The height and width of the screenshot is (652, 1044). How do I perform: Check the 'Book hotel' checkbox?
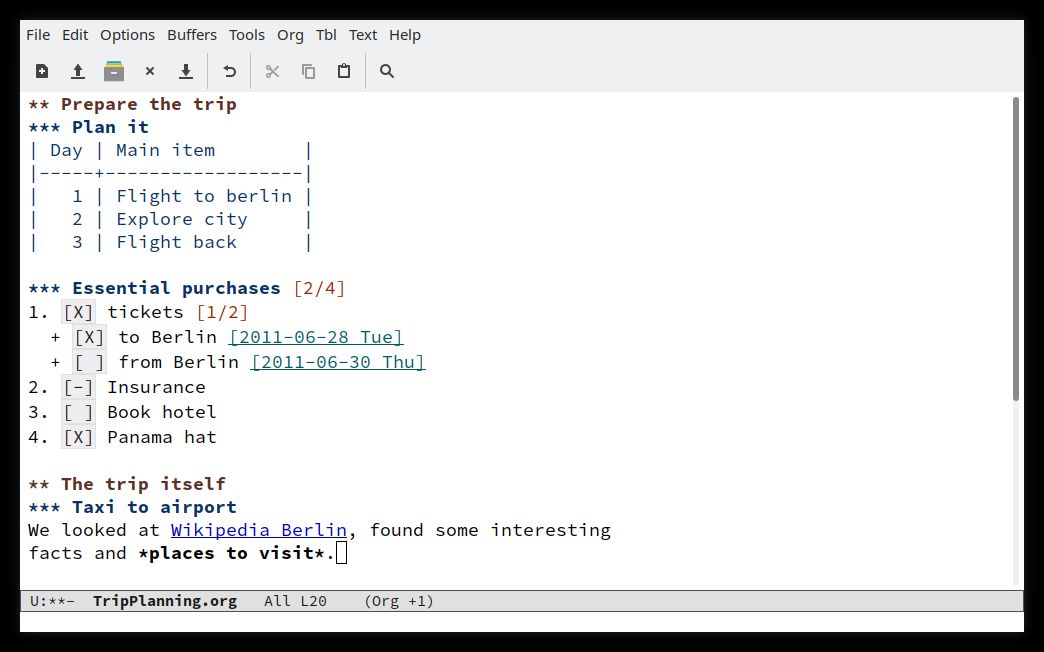79,412
